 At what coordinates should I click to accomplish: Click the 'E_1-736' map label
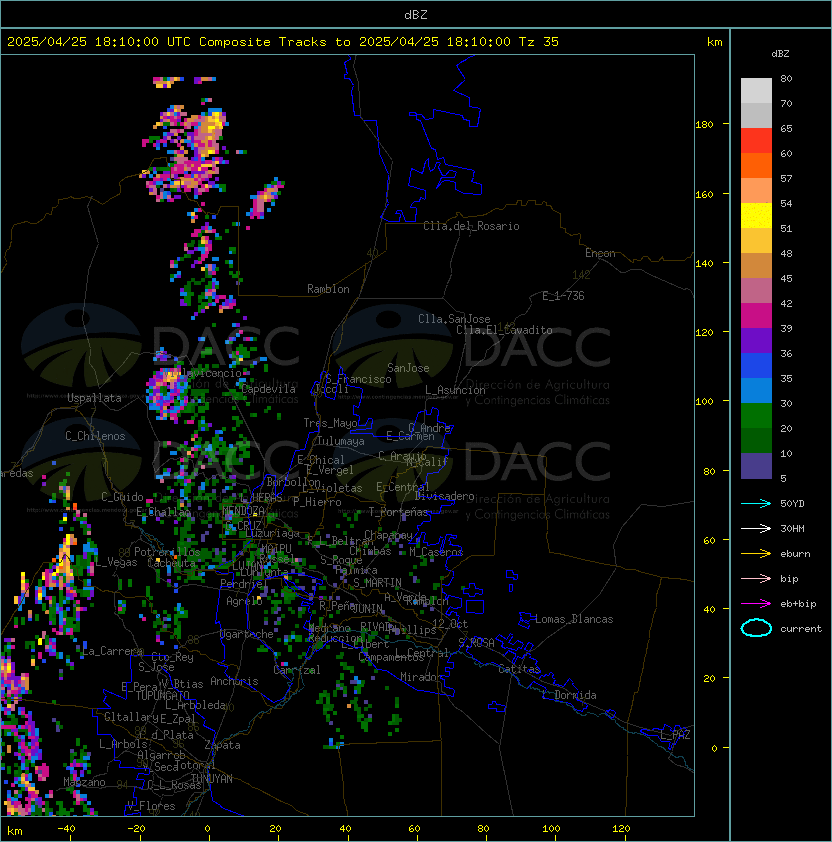pyautogui.click(x=563, y=296)
